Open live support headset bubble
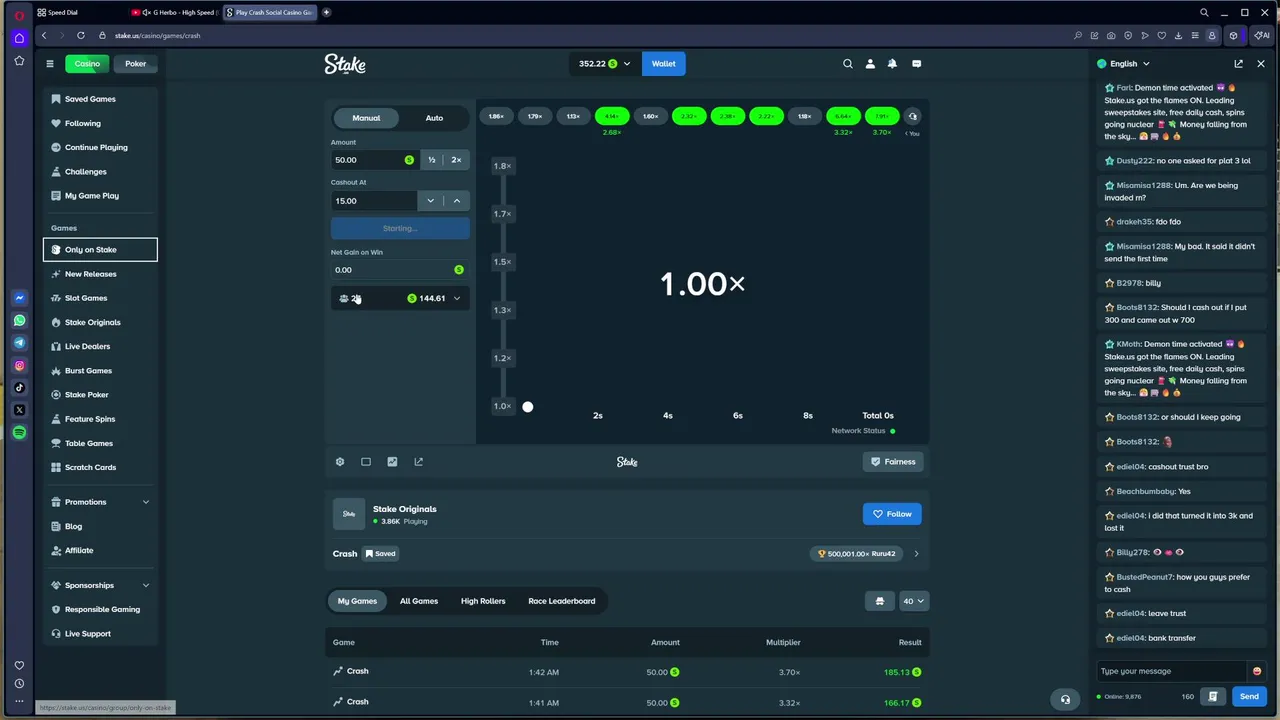Screen dimensions: 1280x720 pos(1065,700)
